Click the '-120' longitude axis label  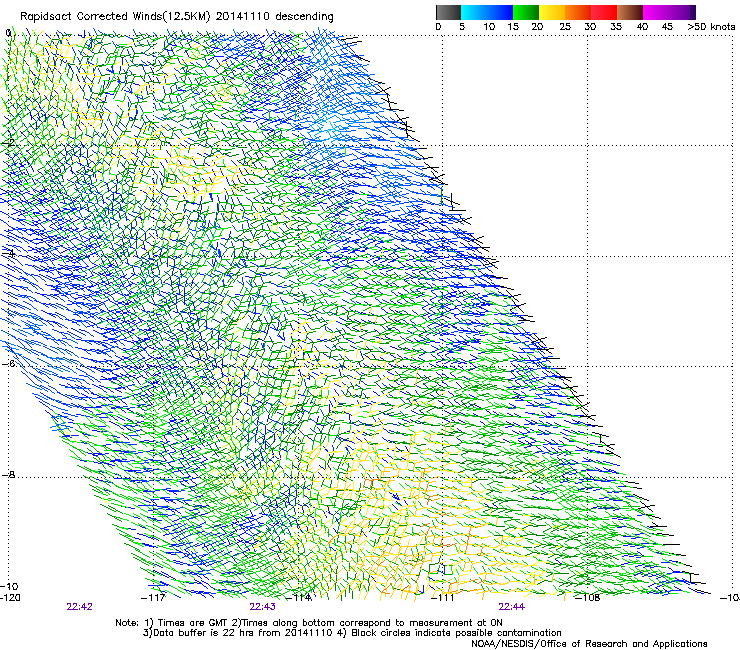click(10, 598)
